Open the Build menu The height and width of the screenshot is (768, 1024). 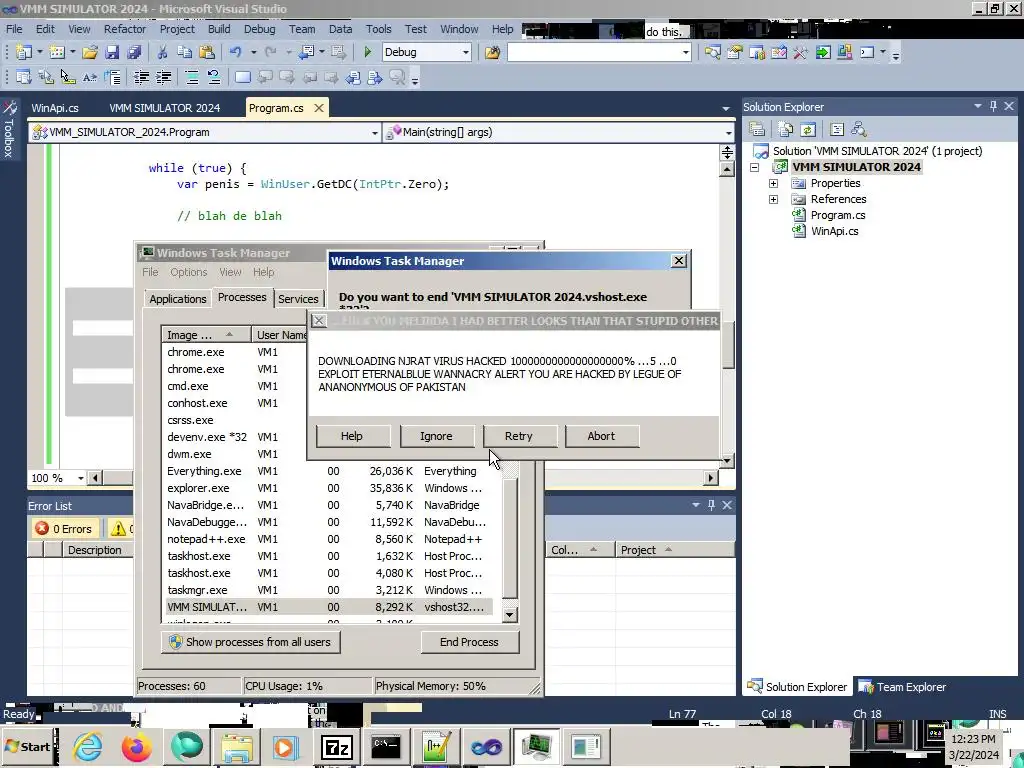click(219, 29)
